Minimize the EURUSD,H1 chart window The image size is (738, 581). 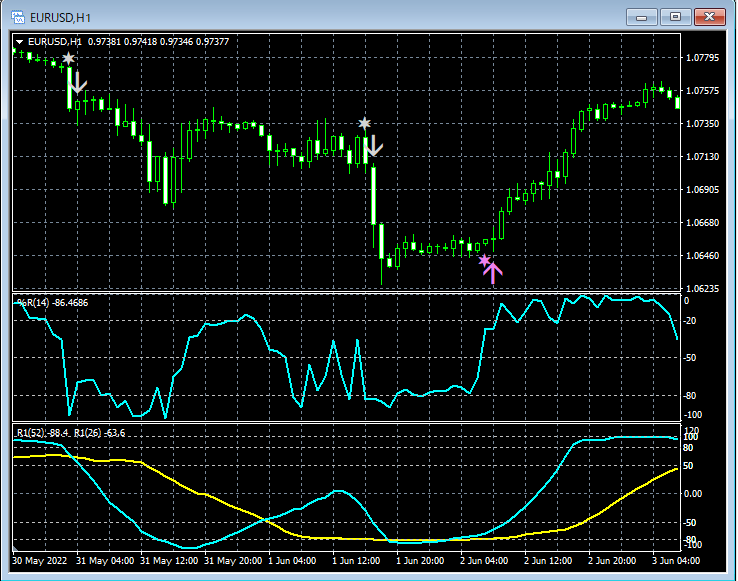tap(641, 16)
